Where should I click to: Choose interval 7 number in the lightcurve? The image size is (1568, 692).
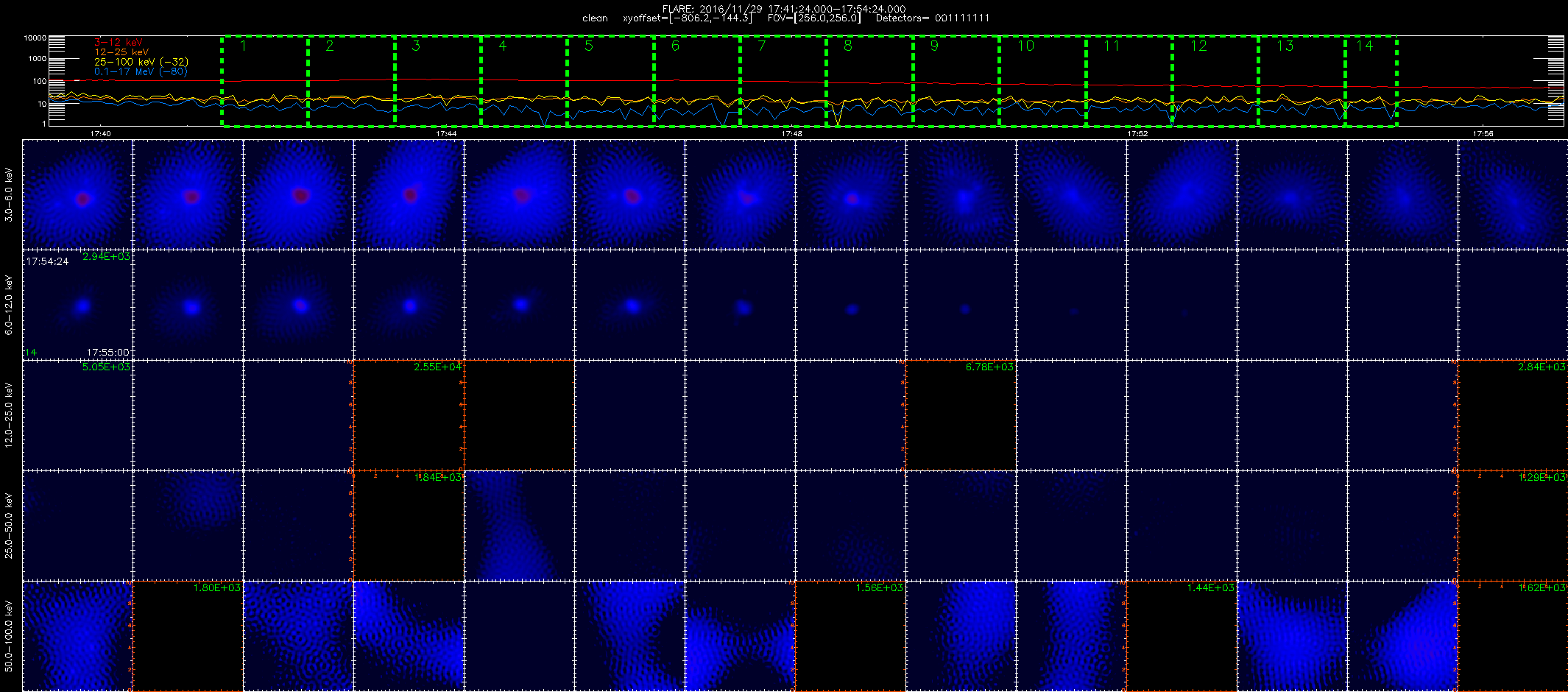tap(762, 46)
